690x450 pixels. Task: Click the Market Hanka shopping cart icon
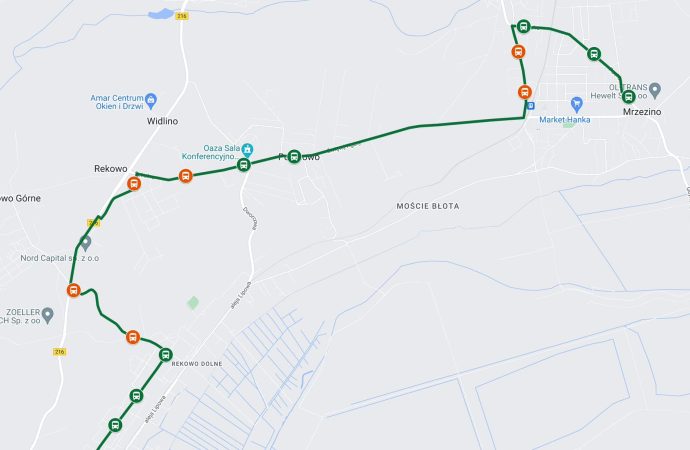click(576, 105)
